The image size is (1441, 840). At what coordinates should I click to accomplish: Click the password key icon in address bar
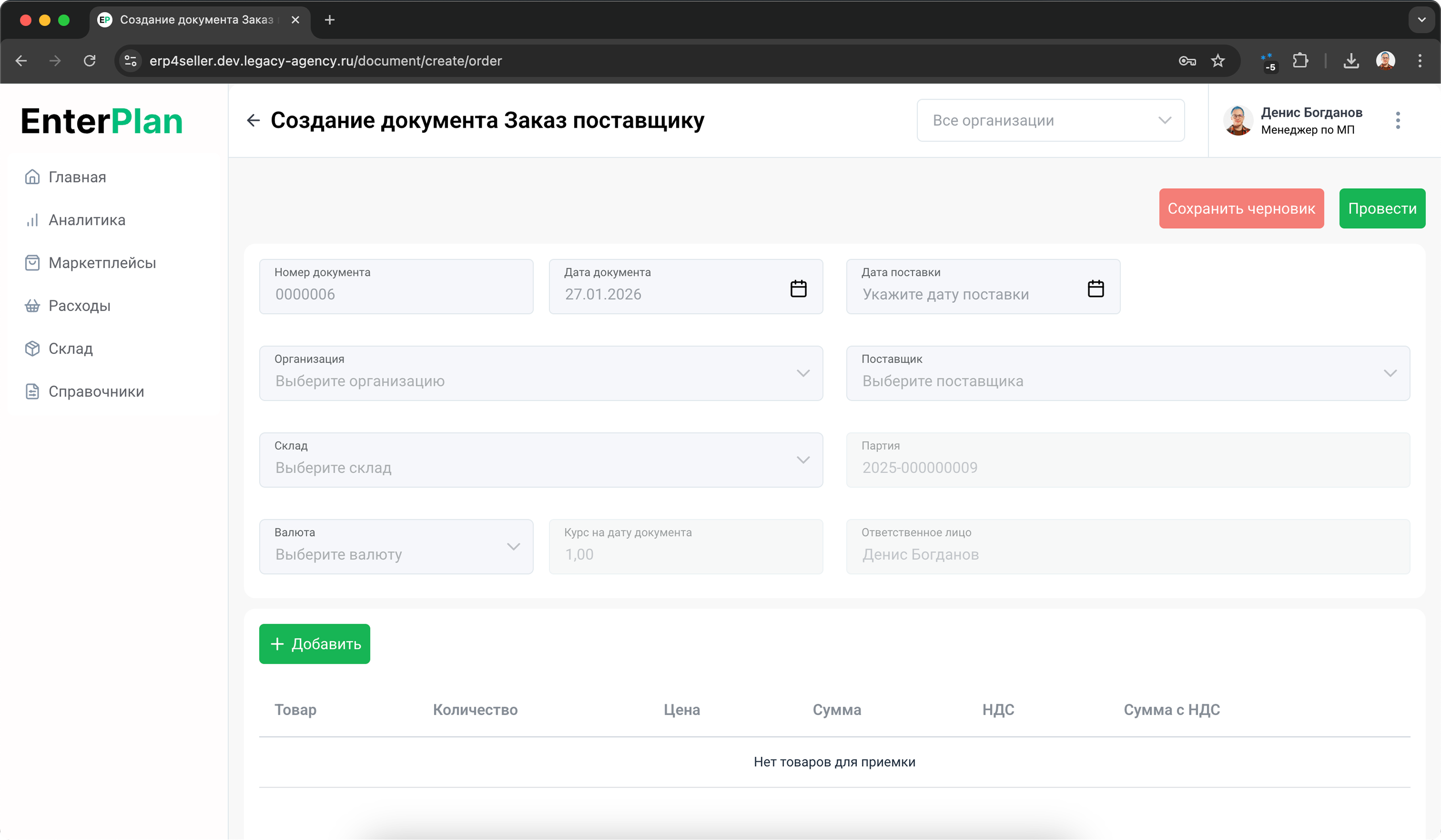[x=1187, y=61]
